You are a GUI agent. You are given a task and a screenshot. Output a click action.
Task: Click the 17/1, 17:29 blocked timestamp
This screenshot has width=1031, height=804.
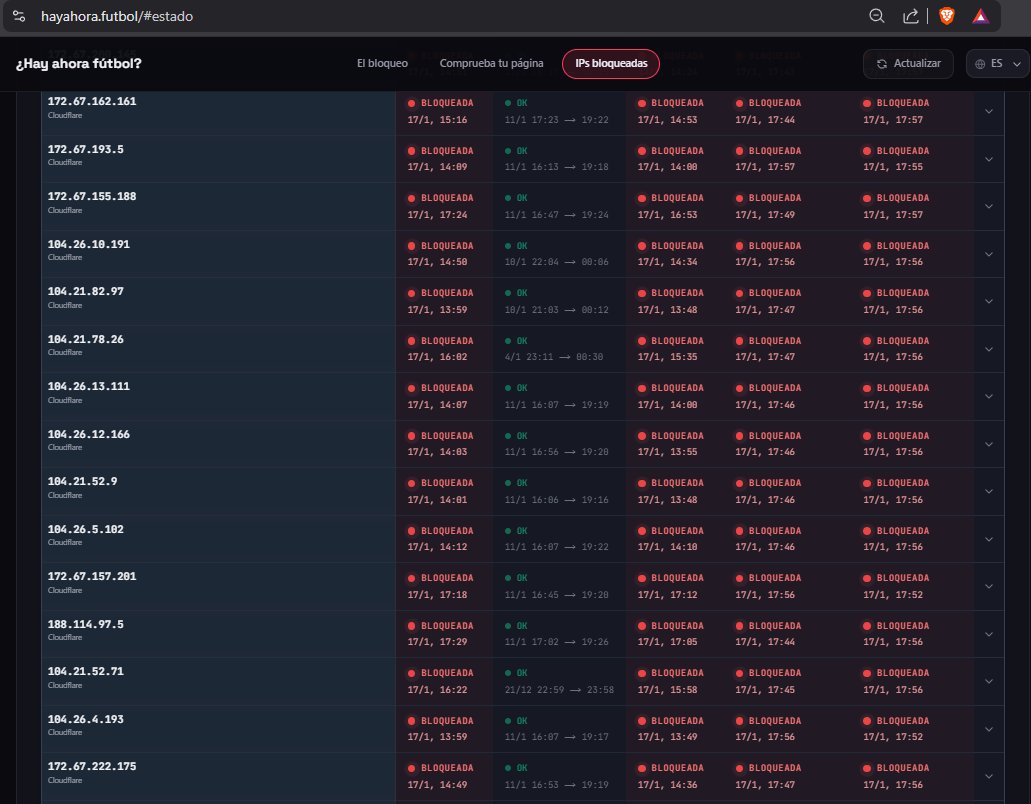437,642
